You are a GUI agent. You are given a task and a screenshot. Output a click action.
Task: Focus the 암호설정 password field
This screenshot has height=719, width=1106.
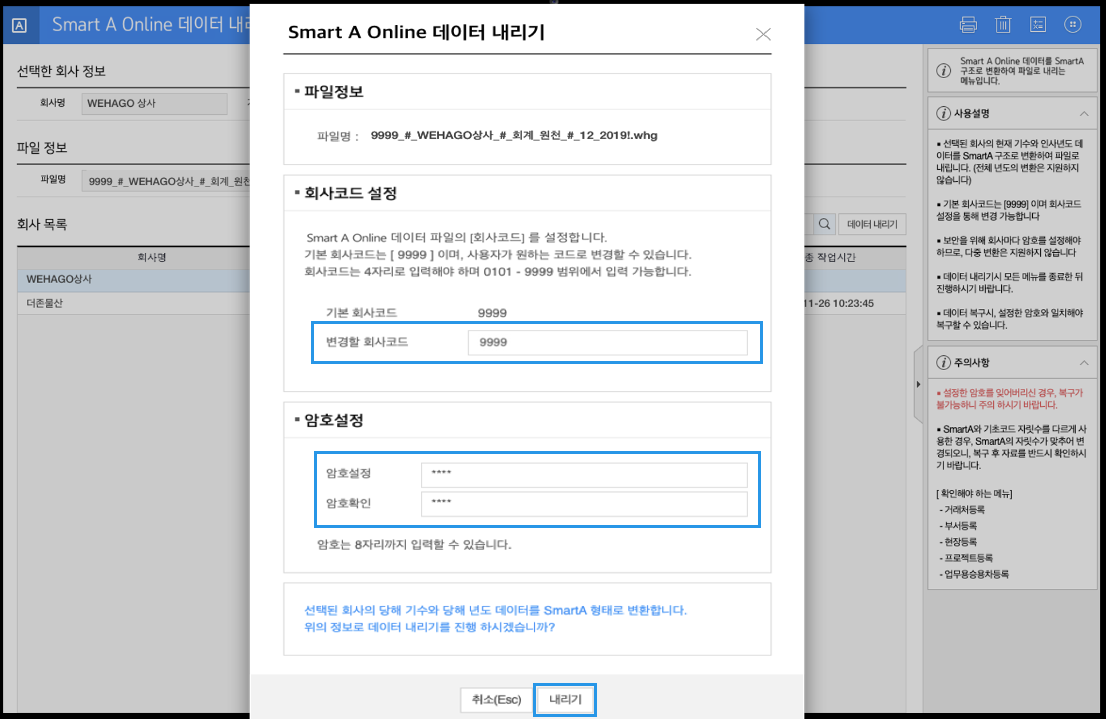(x=583, y=474)
